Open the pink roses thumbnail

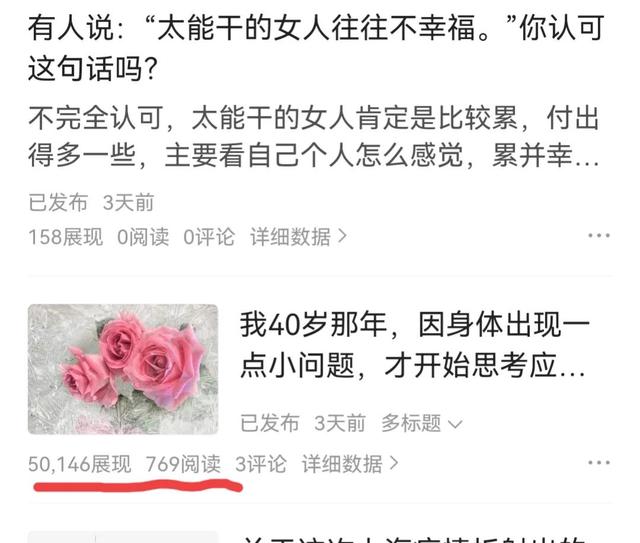[x=123, y=369]
